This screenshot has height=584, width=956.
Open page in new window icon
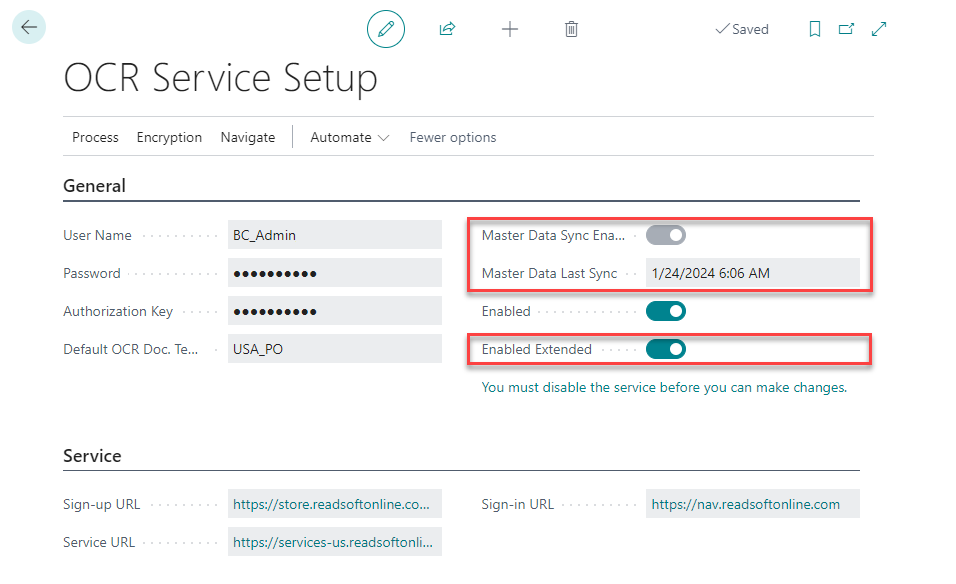click(846, 29)
